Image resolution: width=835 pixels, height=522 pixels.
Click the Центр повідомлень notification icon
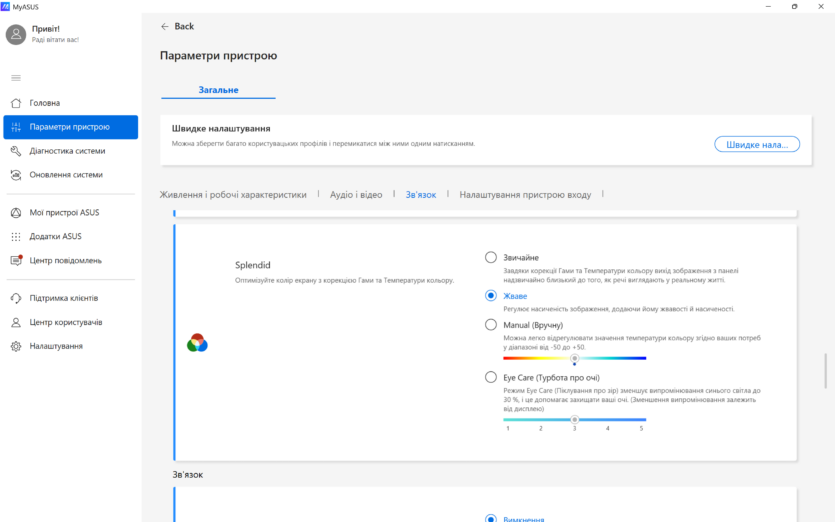click(x=16, y=260)
